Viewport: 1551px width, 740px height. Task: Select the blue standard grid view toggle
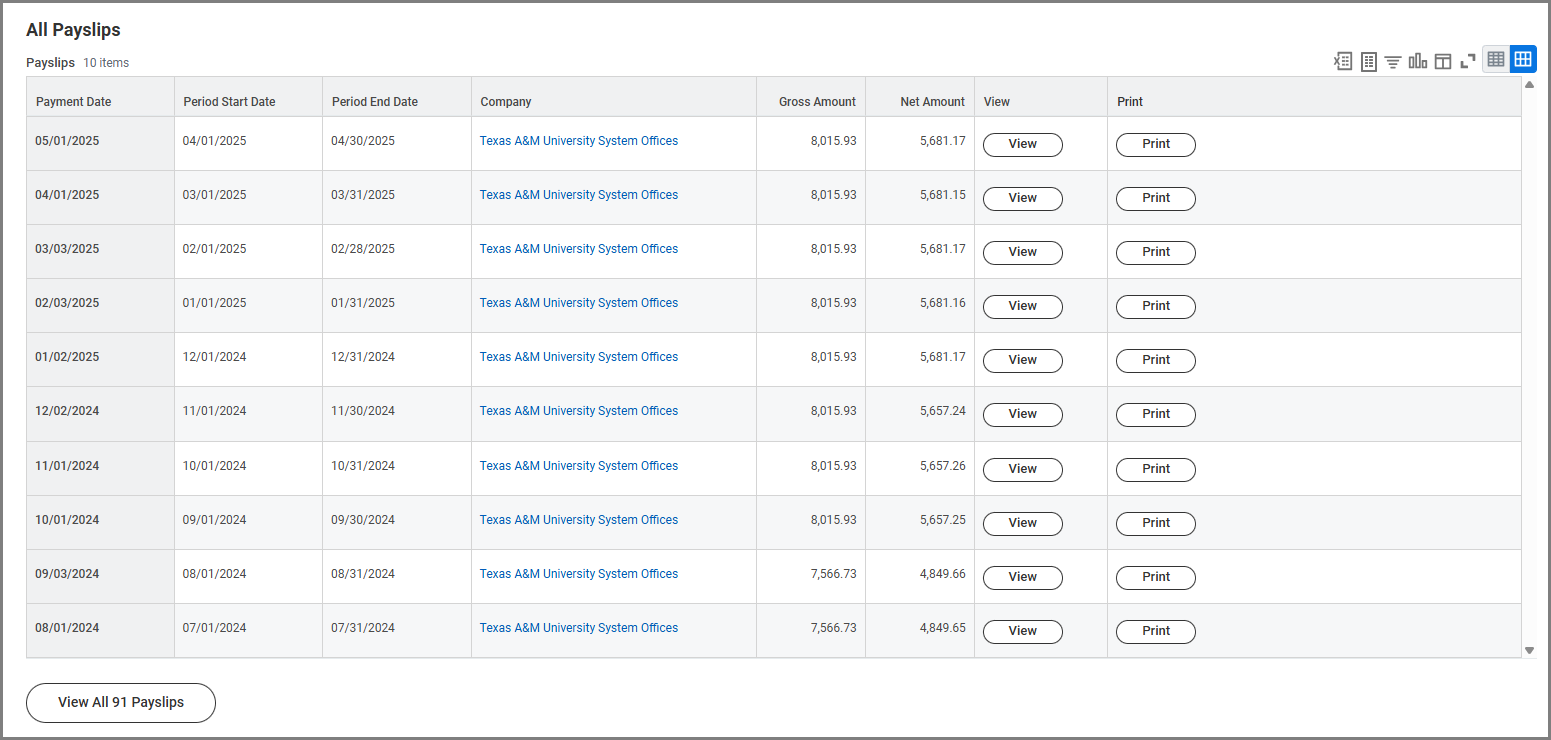(x=1523, y=60)
